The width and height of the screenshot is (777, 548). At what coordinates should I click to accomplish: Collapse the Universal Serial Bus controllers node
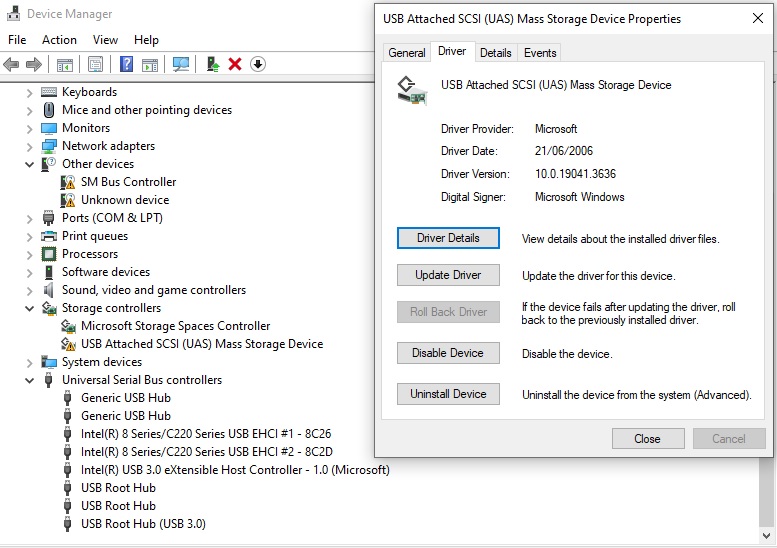click(29, 381)
